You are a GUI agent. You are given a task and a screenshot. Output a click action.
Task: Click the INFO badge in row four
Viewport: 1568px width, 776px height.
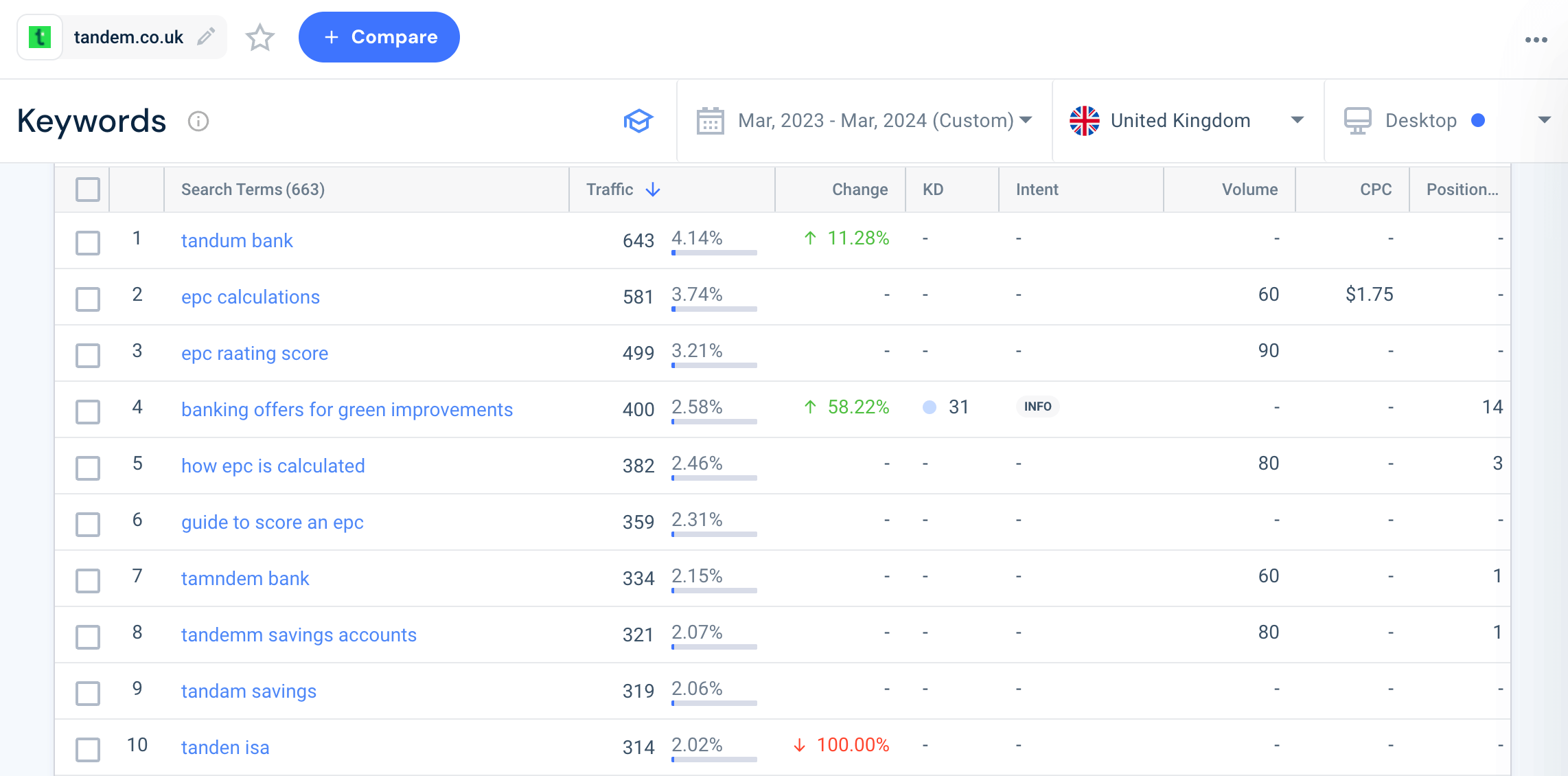pyautogui.click(x=1037, y=407)
